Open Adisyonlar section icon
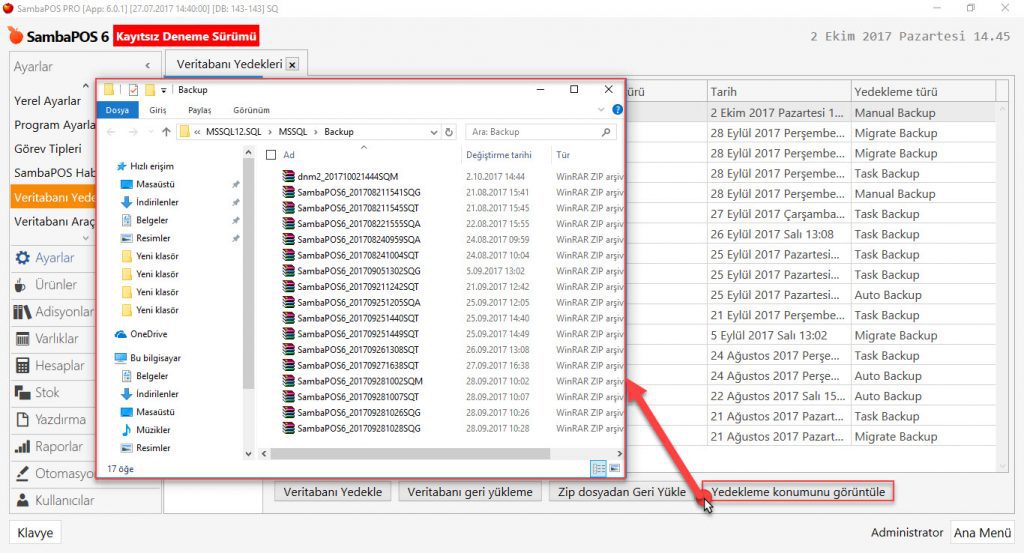The image size is (1024, 553). [x=22, y=312]
